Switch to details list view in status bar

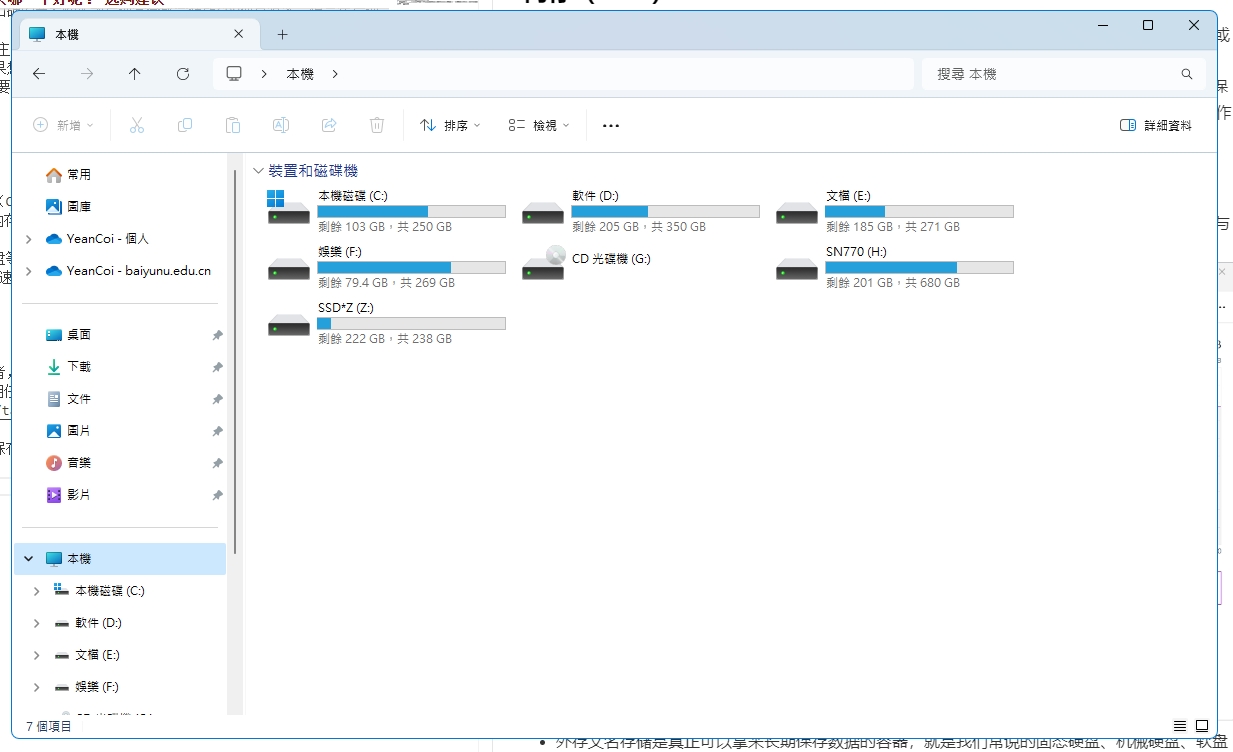[1180, 726]
